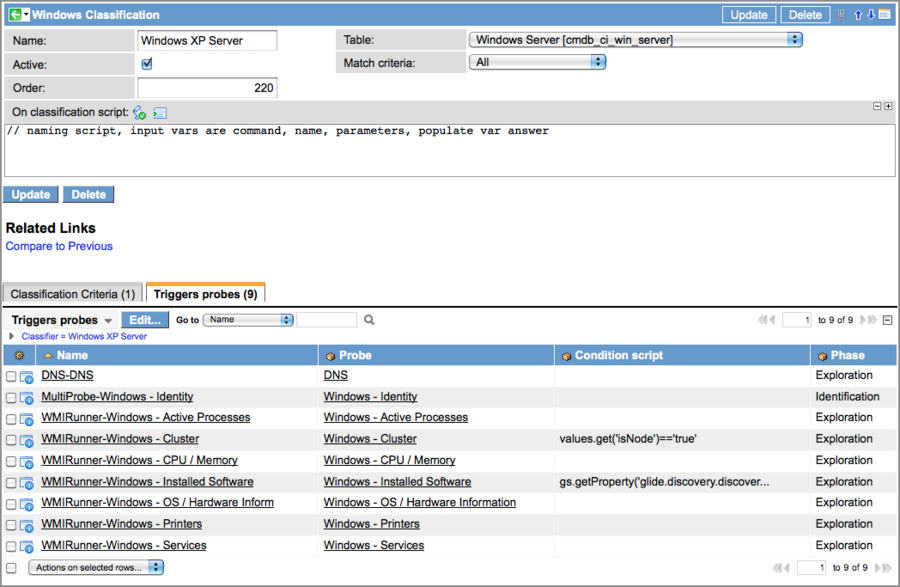Uncheck the Active checkbox

pyautogui.click(x=147, y=64)
